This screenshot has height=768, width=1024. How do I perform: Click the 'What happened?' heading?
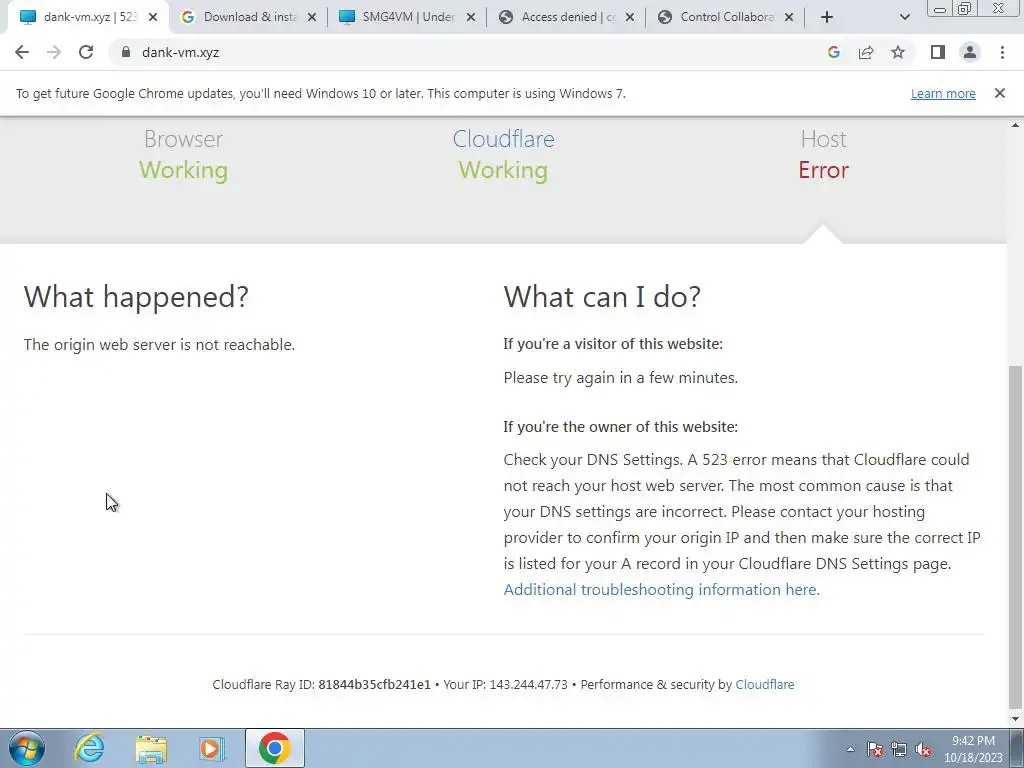point(136,296)
